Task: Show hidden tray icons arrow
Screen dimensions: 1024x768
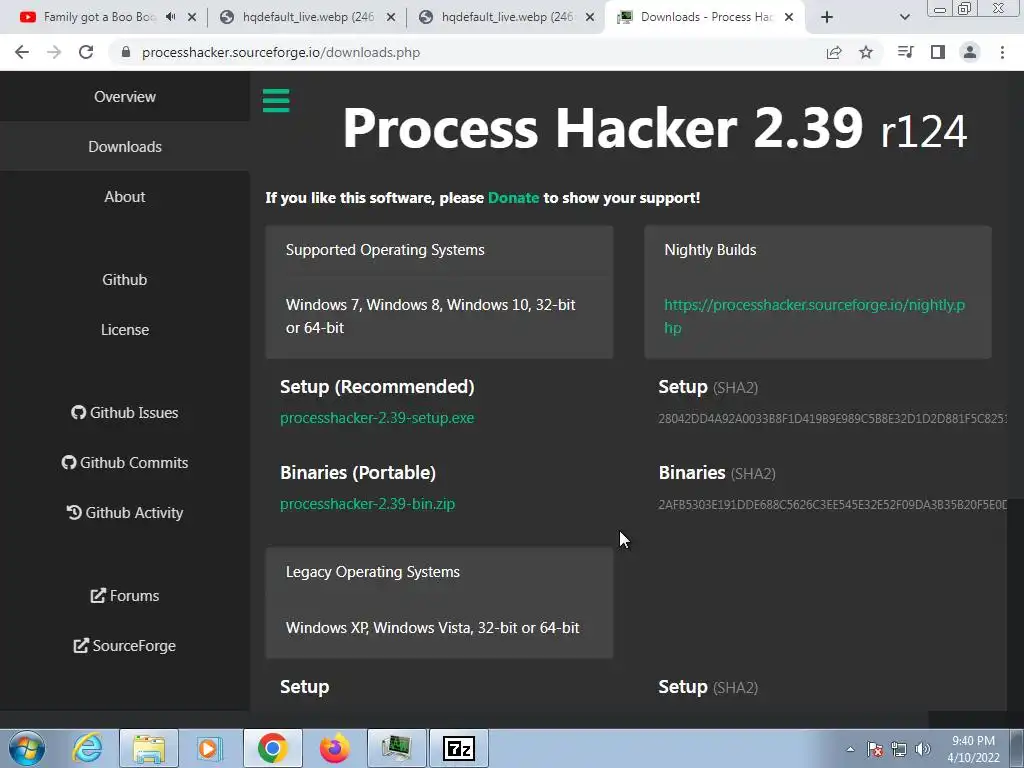Action: (x=850, y=750)
